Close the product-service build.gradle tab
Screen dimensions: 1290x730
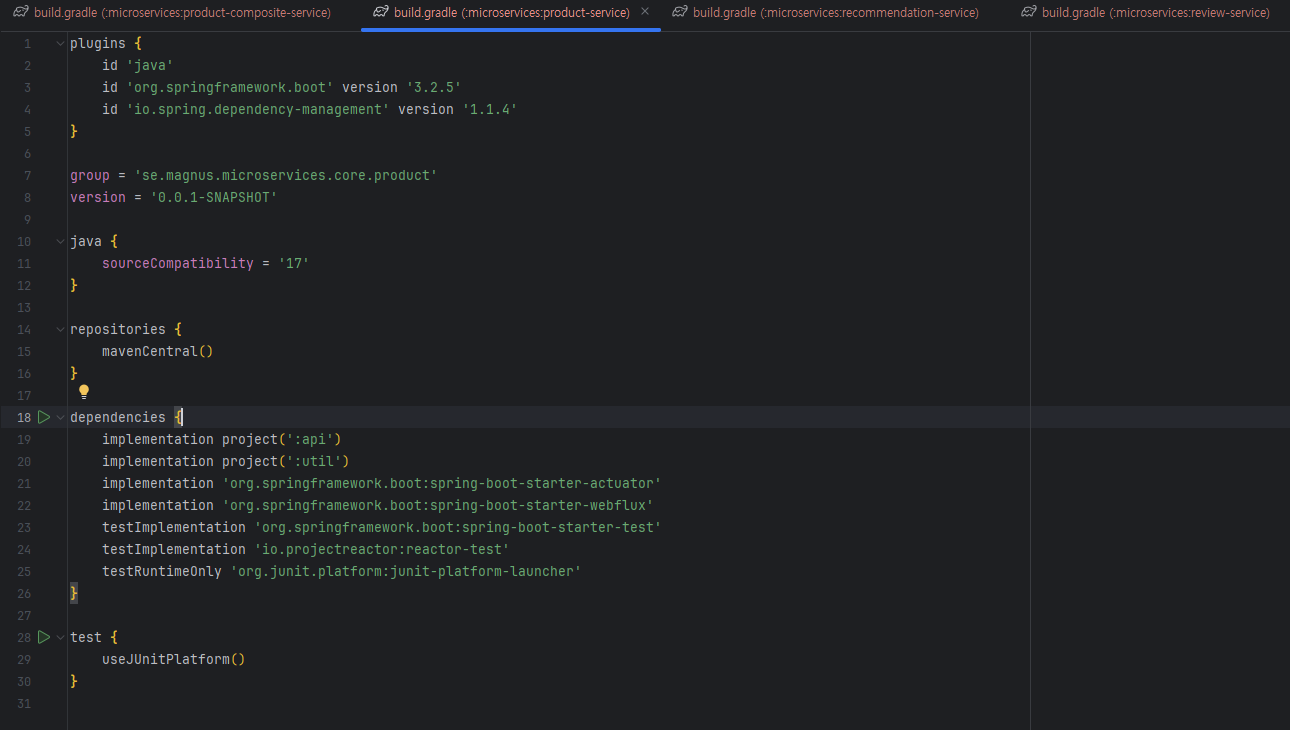pos(645,12)
